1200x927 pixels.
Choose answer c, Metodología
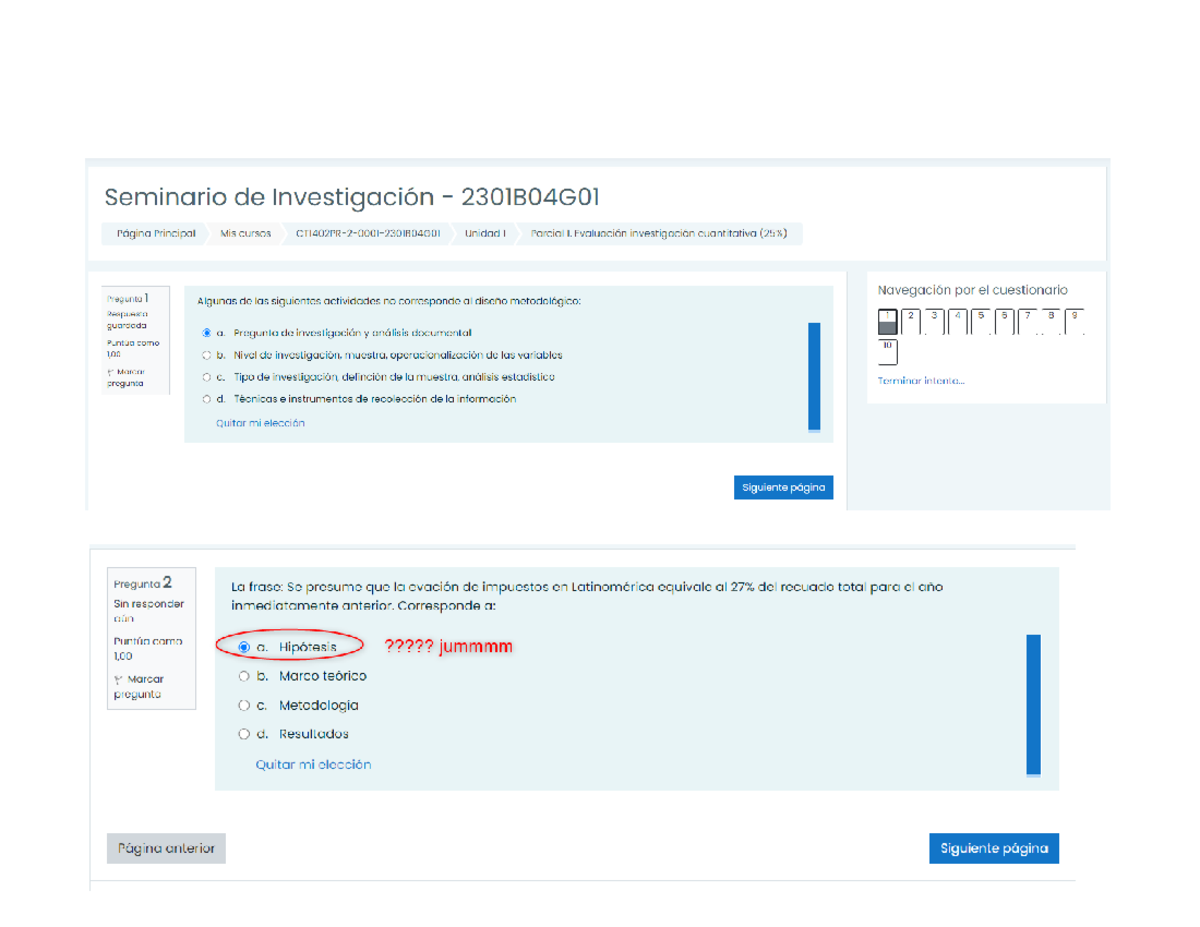244,705
